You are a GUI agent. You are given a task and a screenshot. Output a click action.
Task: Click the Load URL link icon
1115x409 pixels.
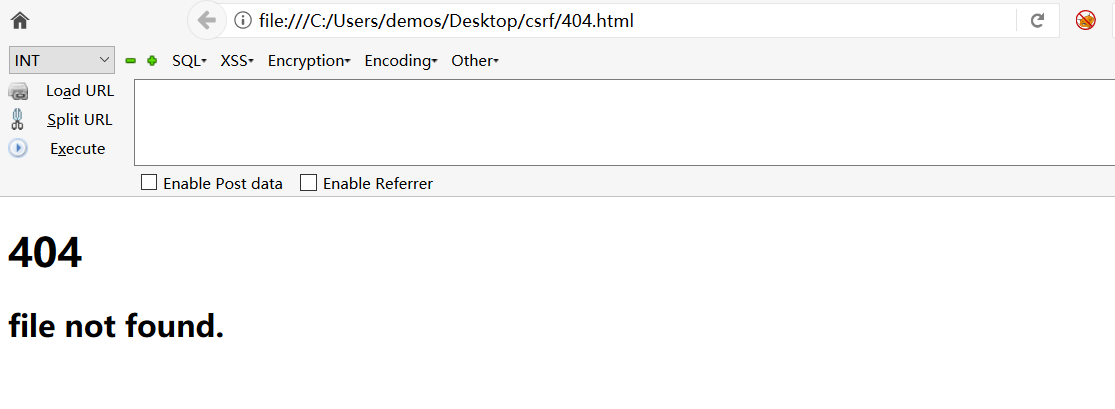click(x=18, y=91)
